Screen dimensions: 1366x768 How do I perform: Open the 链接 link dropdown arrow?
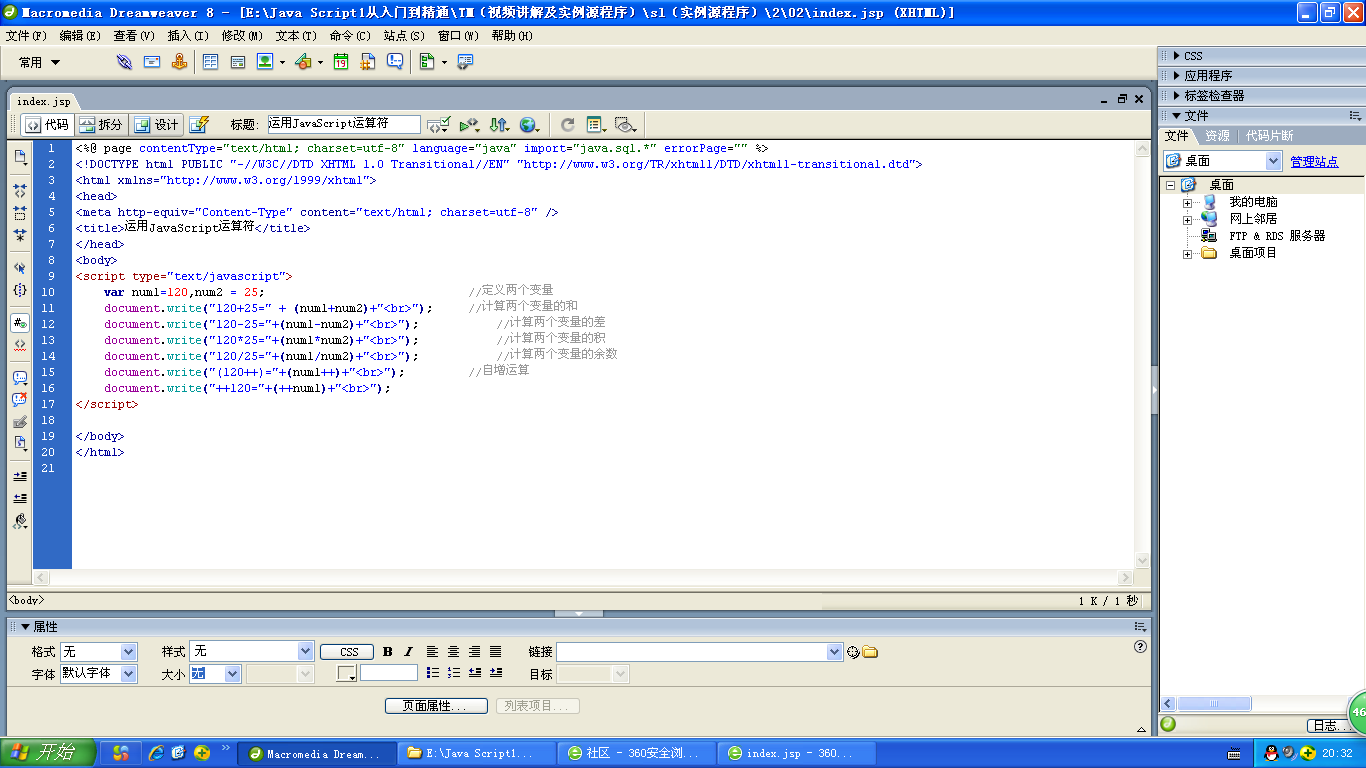835,651
